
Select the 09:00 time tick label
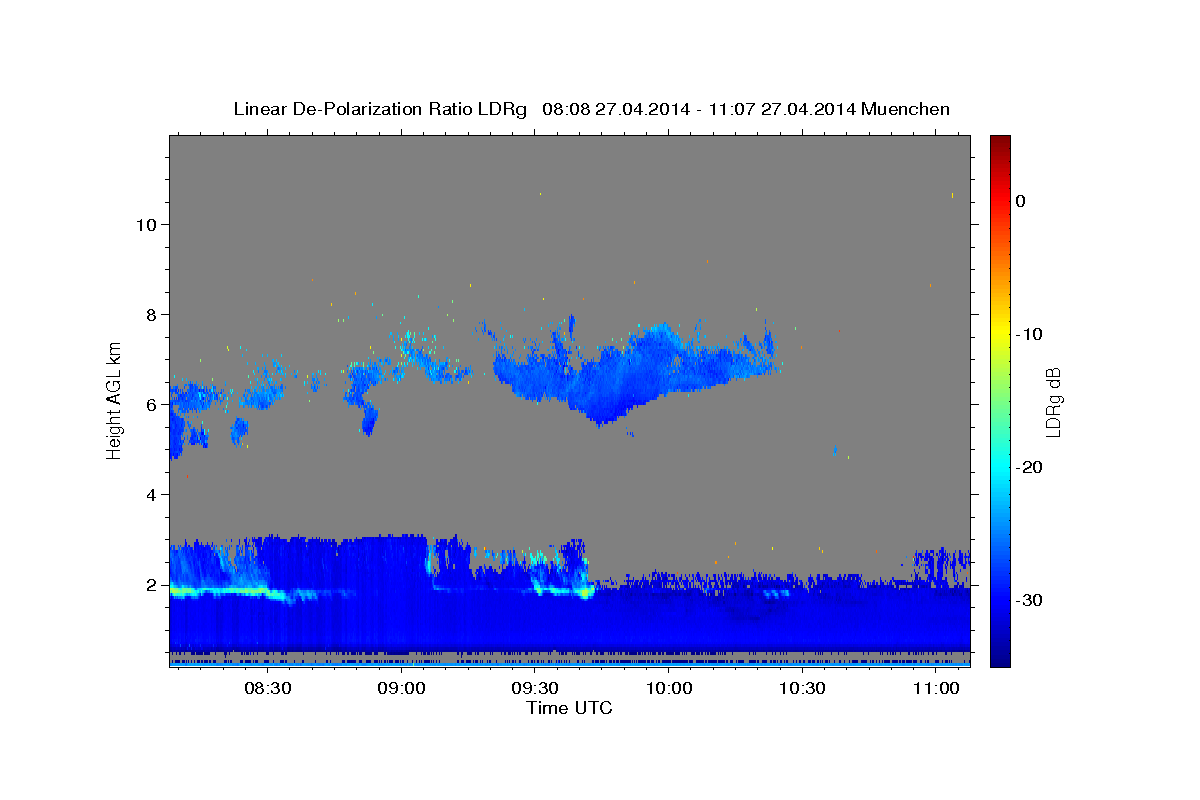(x=401, y=688)
